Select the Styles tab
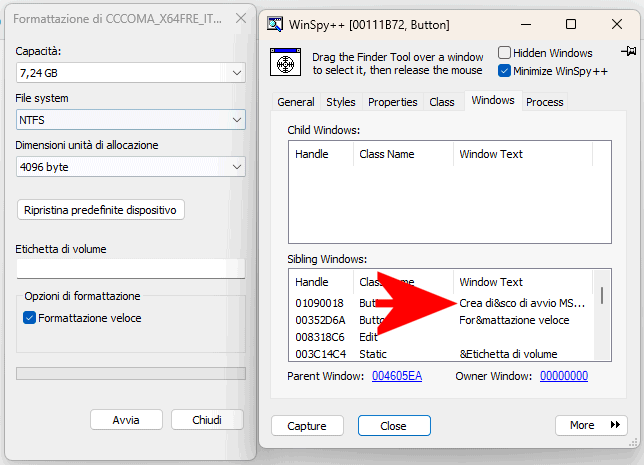 click(x=341, y=102)
